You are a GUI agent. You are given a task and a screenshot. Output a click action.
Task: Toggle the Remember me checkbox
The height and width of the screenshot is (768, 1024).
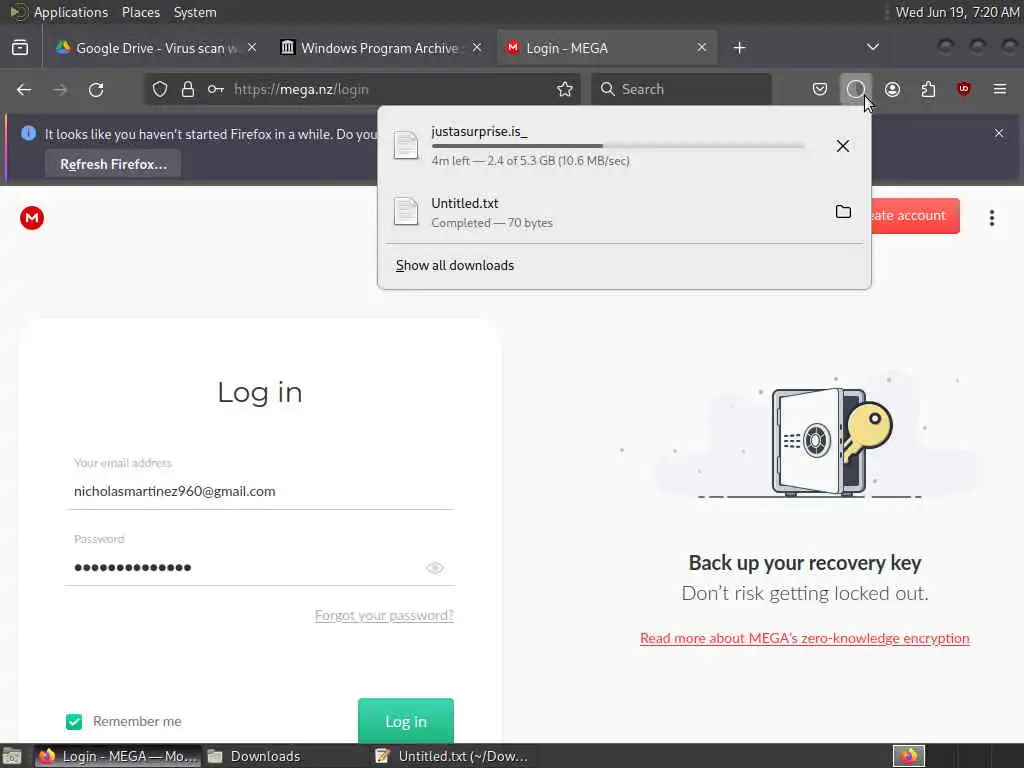tap(74, 722)
